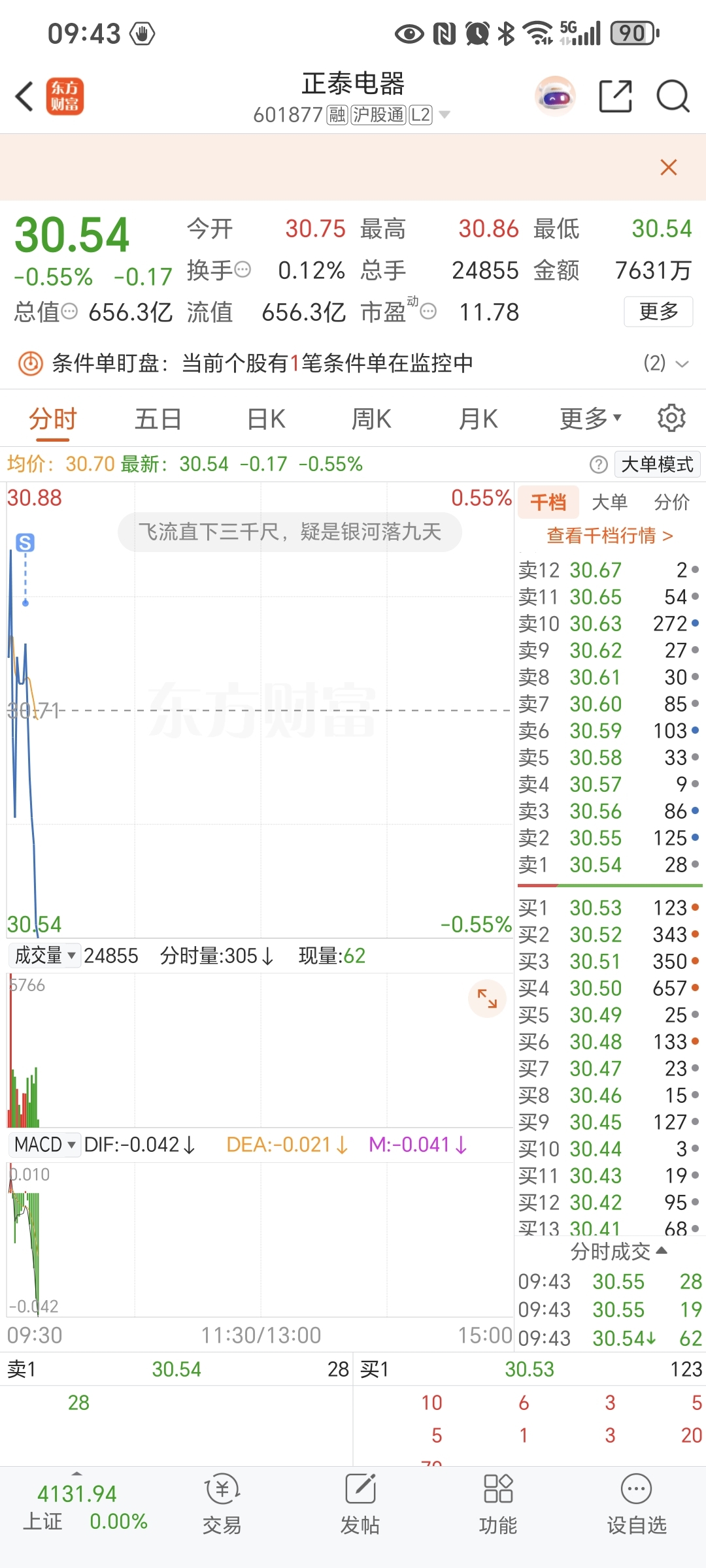Tap the 上证 4131.94 index ticker
706x1568 pixels.
85,1507
